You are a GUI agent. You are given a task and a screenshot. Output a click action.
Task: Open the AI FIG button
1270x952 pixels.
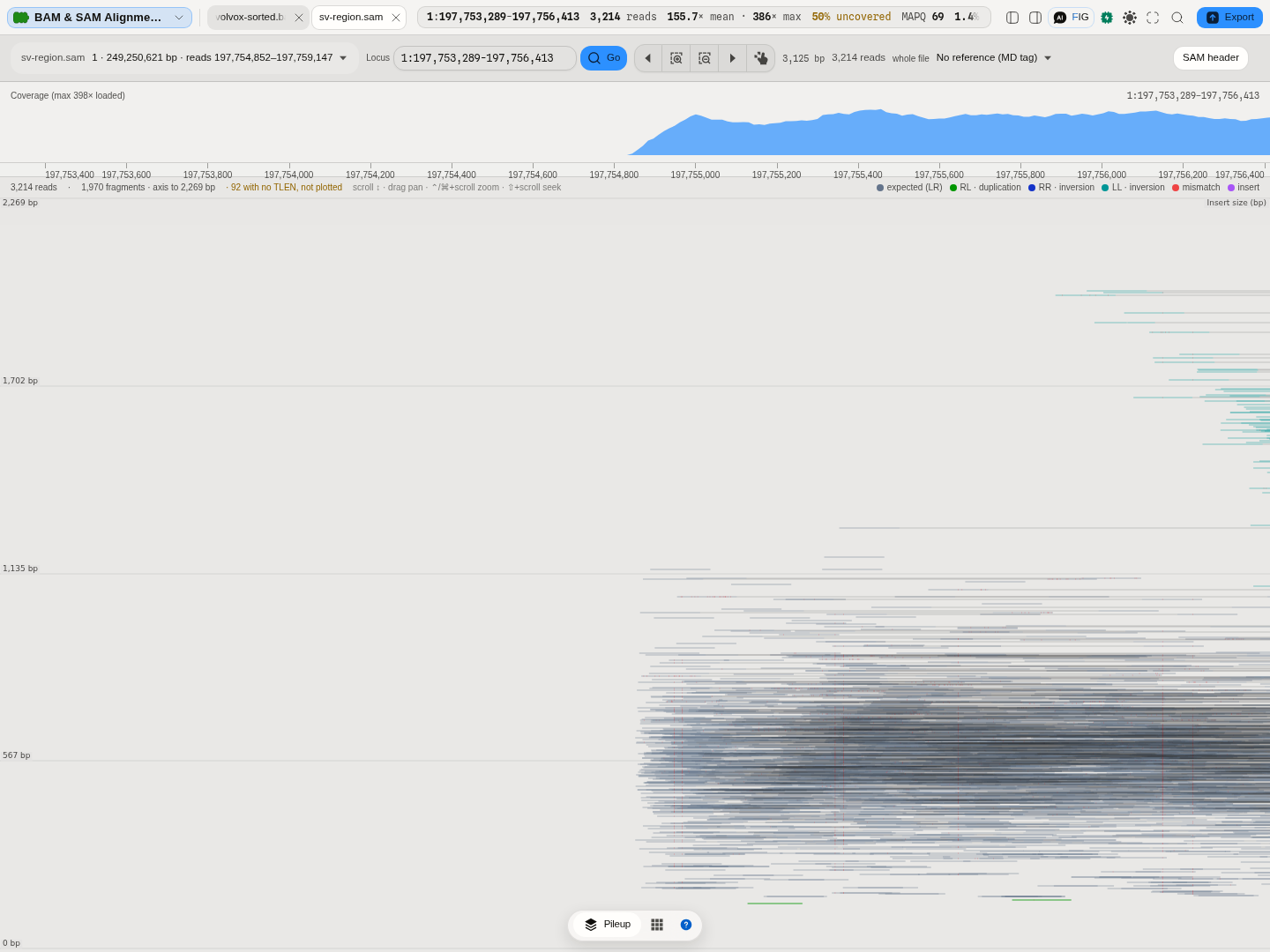(x=1072, y=18)
